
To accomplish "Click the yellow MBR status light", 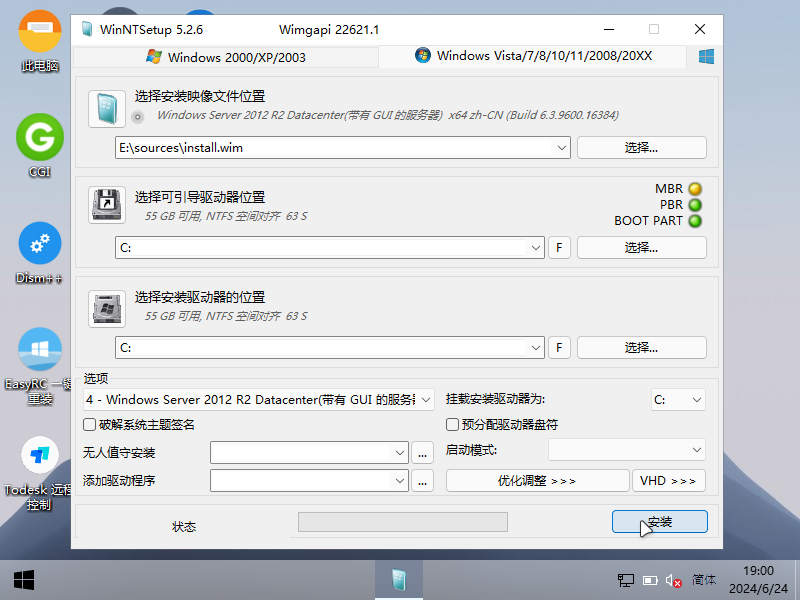I will pyautogui.click(x=695, y=189).
